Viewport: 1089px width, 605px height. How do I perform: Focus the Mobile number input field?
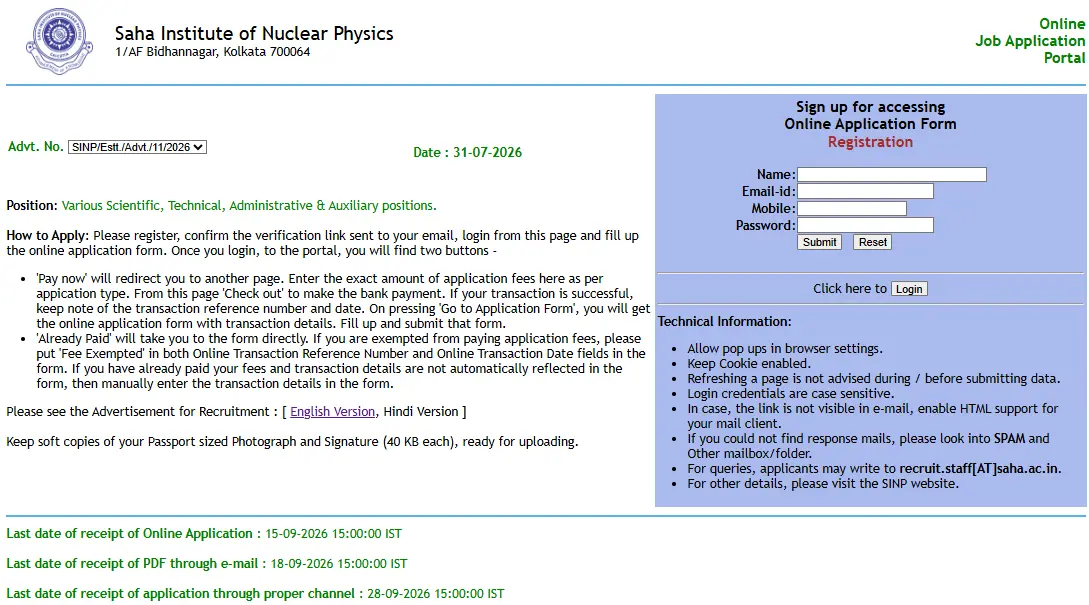[x=852, y=208]
